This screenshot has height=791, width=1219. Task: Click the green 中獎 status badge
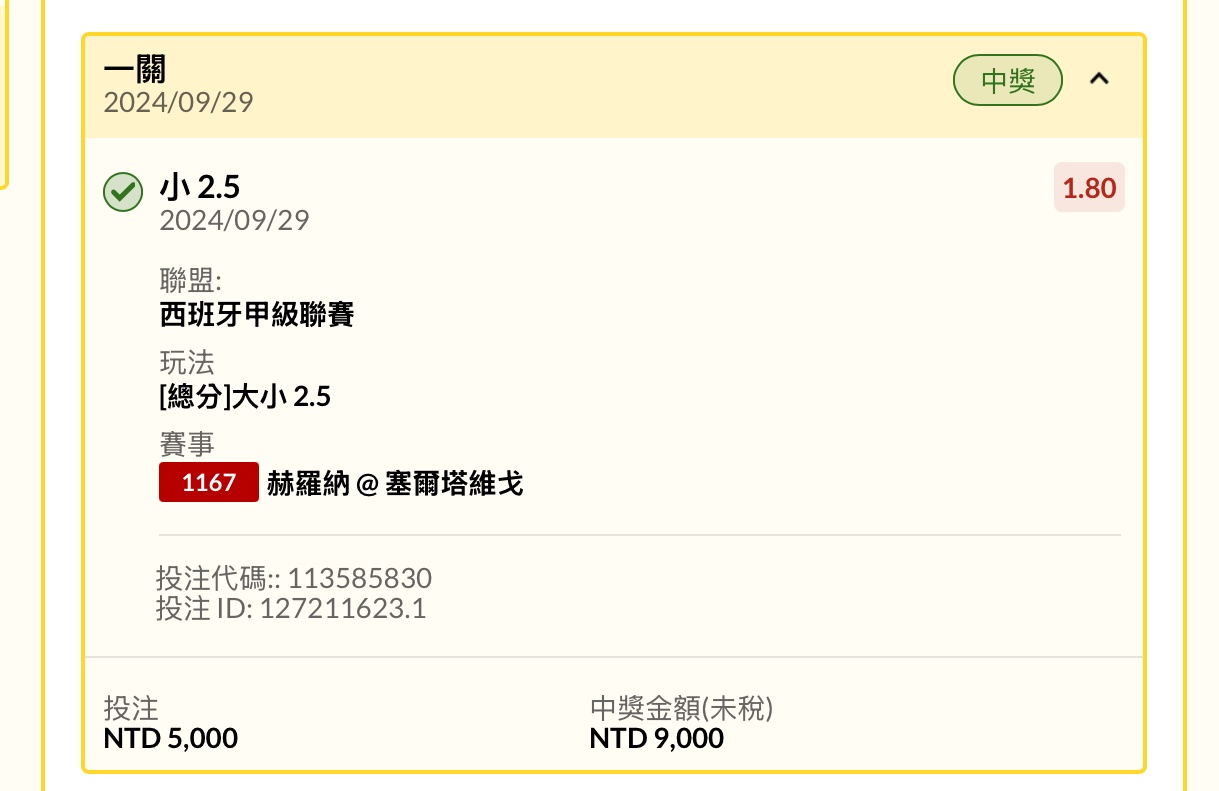(x=1007, y=80)
